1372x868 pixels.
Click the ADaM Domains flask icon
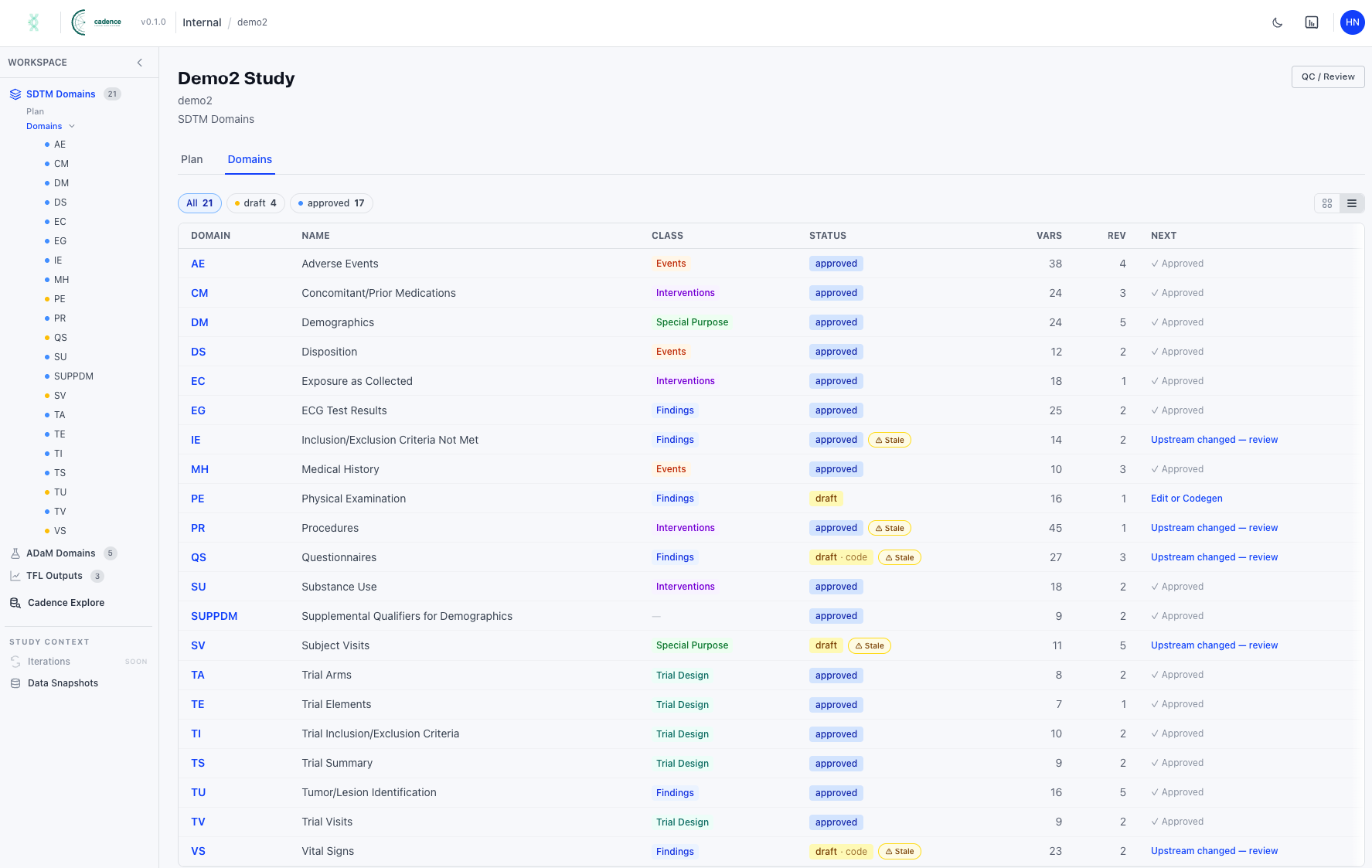[15, 553]
